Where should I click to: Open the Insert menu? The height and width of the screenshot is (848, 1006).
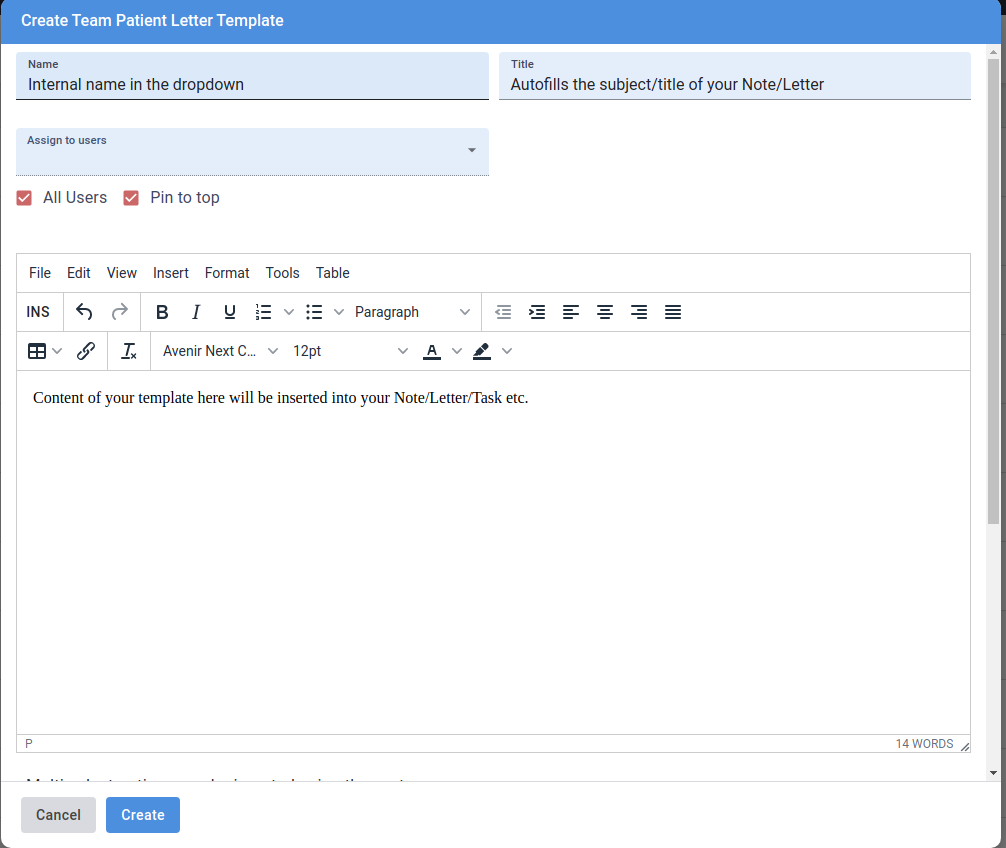[171, 273]
